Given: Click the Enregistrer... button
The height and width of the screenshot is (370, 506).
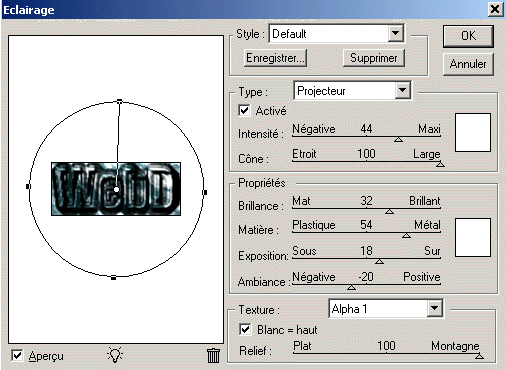Looking at the screenshot, I should click(275, 58).
